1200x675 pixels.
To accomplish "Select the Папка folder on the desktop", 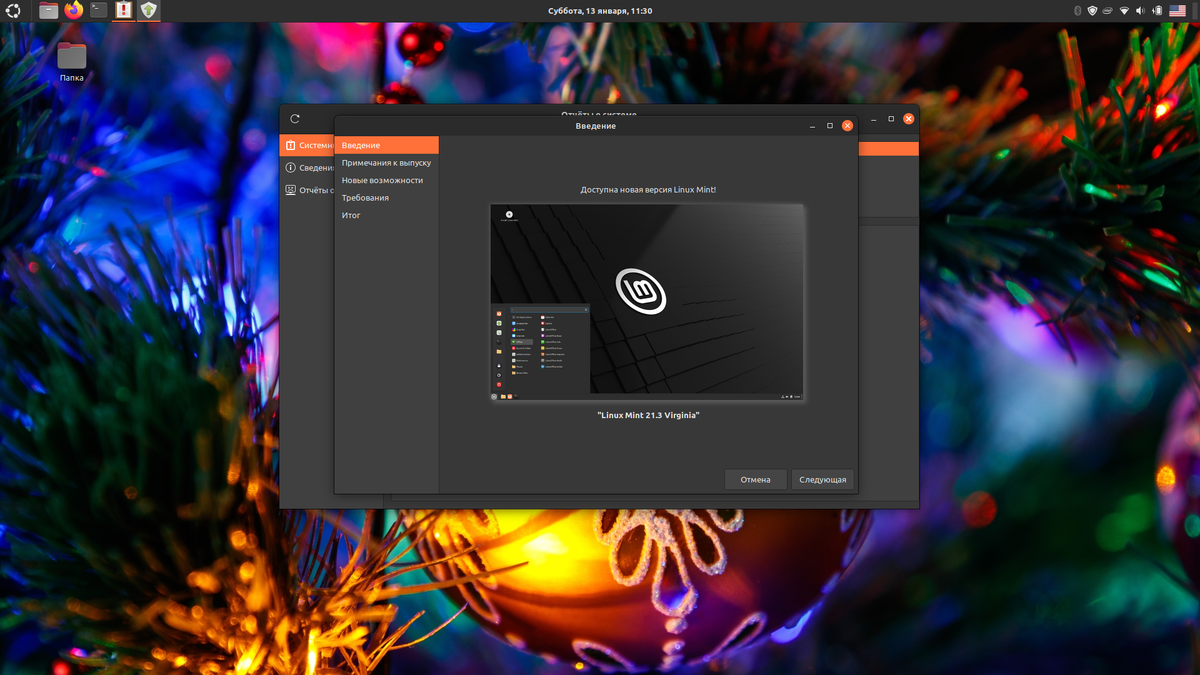I will (72, 62).
